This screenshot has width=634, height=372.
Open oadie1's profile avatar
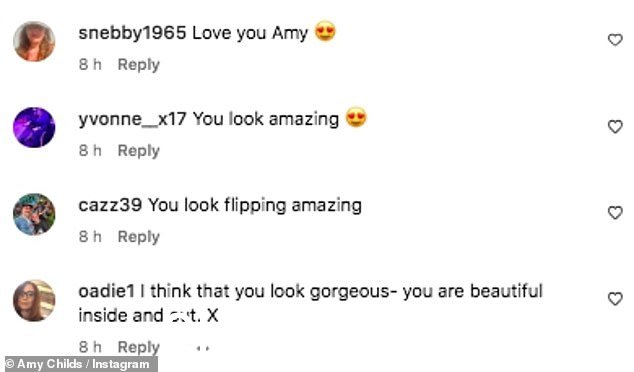click(x=34, y=300)
